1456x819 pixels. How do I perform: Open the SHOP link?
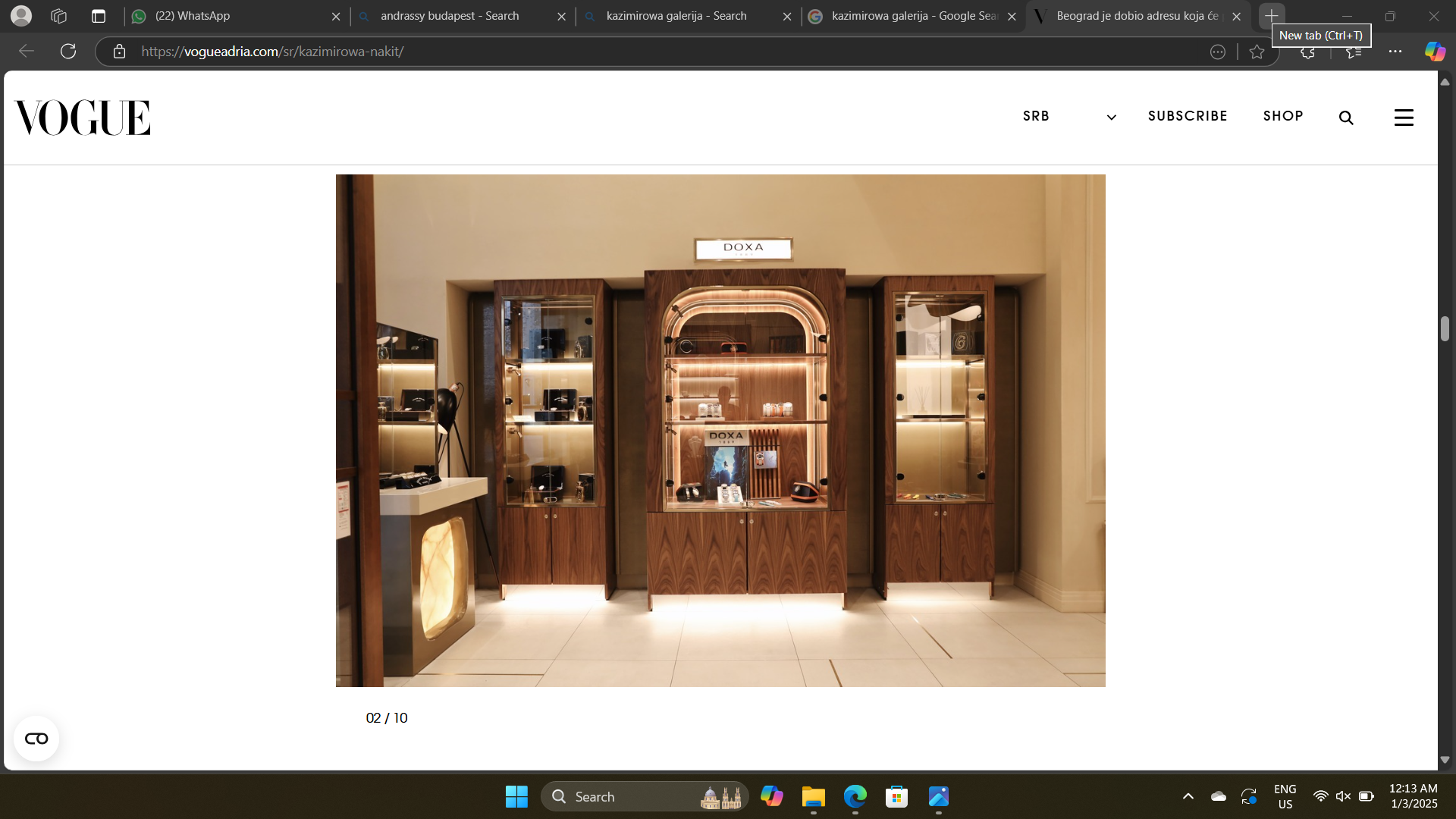1283,116
